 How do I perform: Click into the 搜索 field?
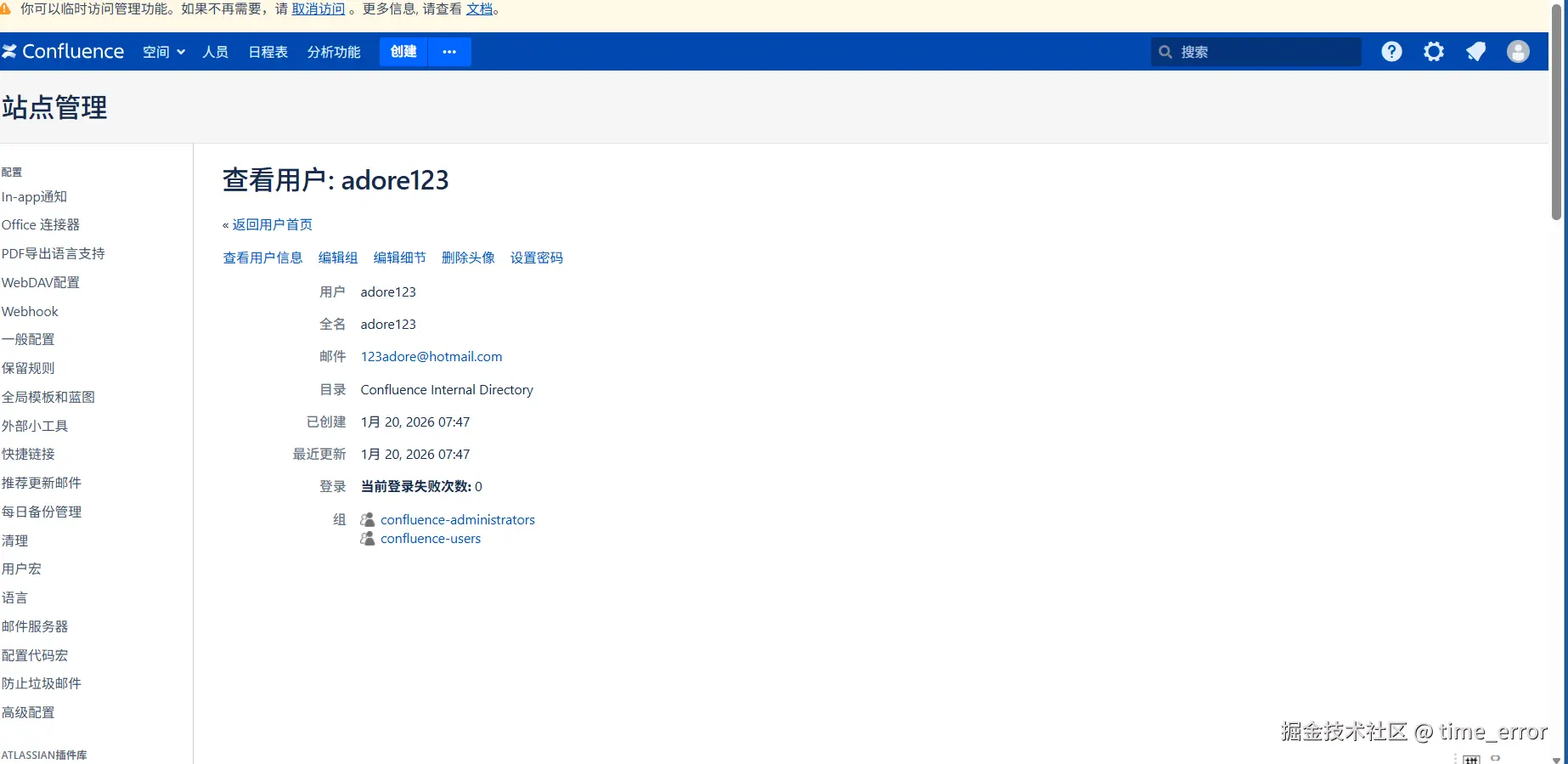pos(1256,52)
